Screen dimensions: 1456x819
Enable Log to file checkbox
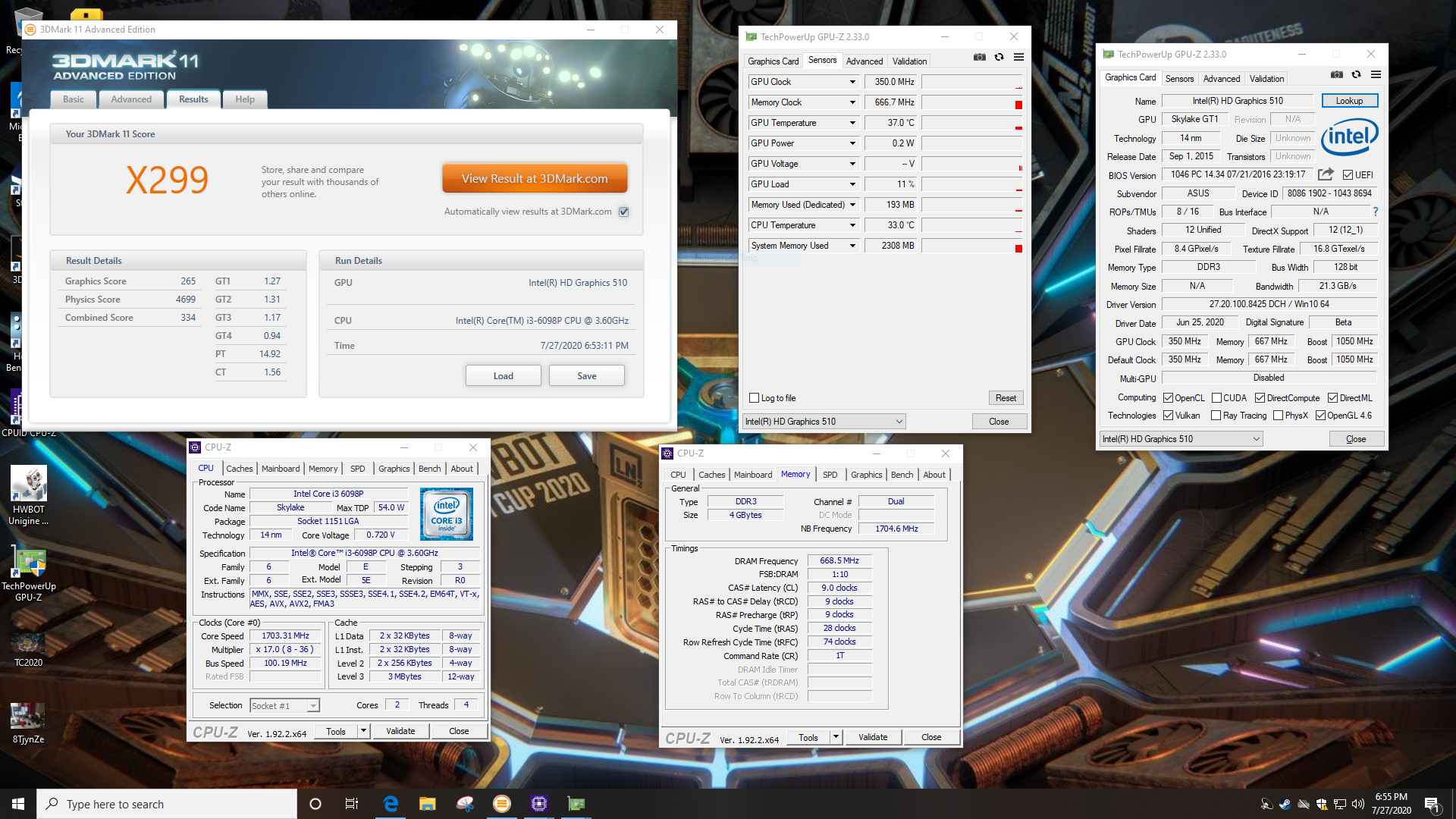coord(754,398)
